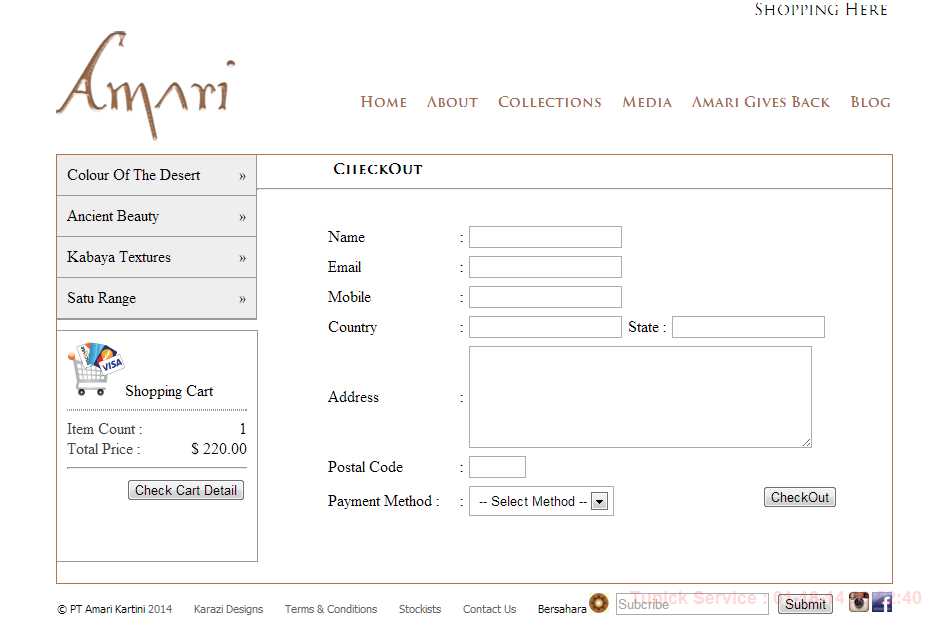Click the Amari logo

click(x=145, y=86)
